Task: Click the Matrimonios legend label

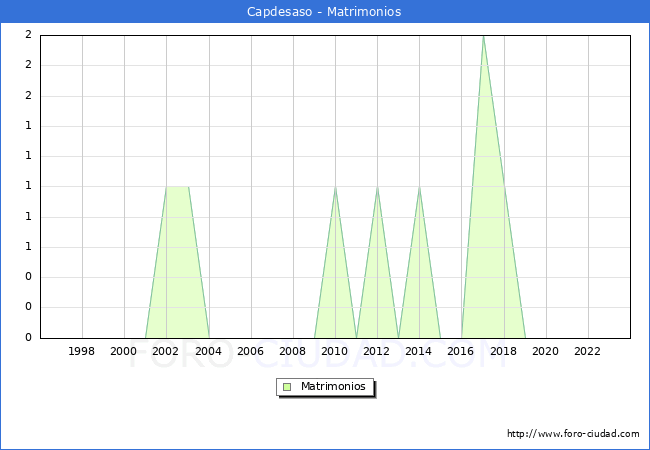Action: [331, 387]
